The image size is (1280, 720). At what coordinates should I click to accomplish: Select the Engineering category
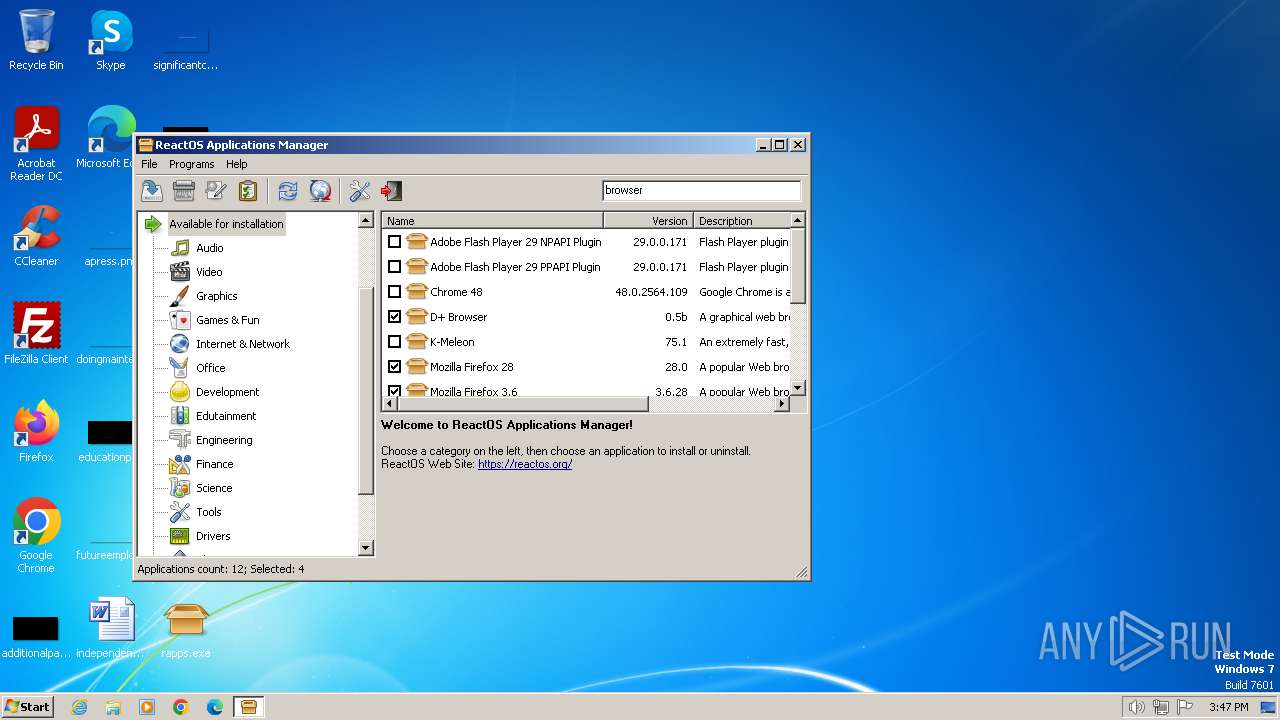[x=224, y=440]
